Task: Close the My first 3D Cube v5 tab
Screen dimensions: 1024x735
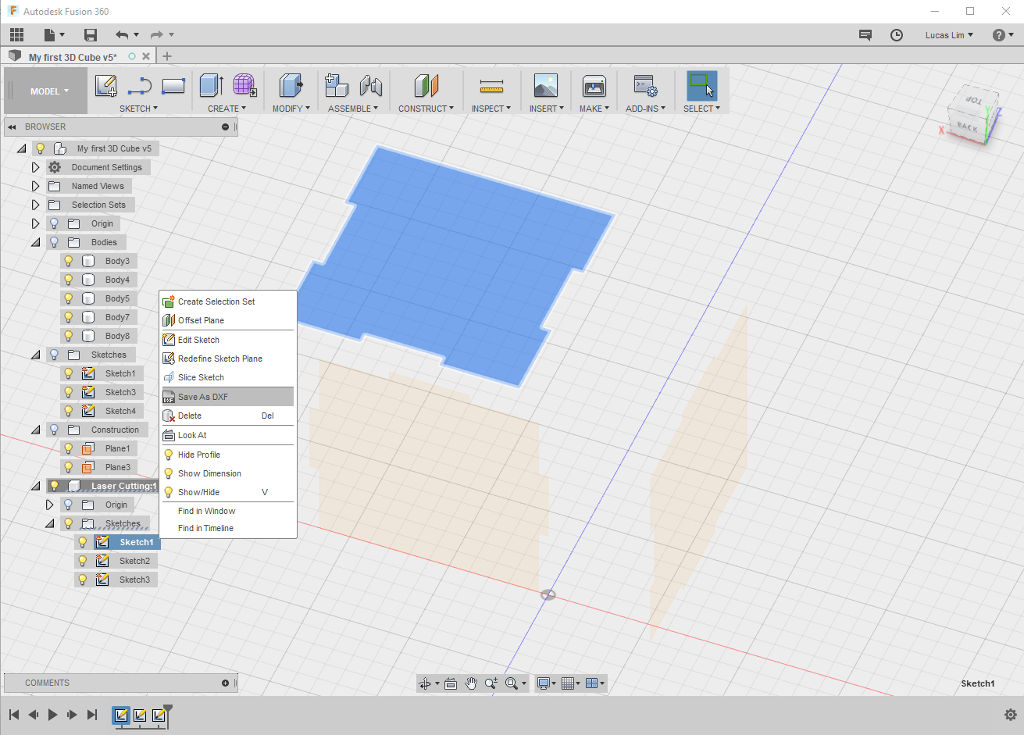Action: (146, 57)
